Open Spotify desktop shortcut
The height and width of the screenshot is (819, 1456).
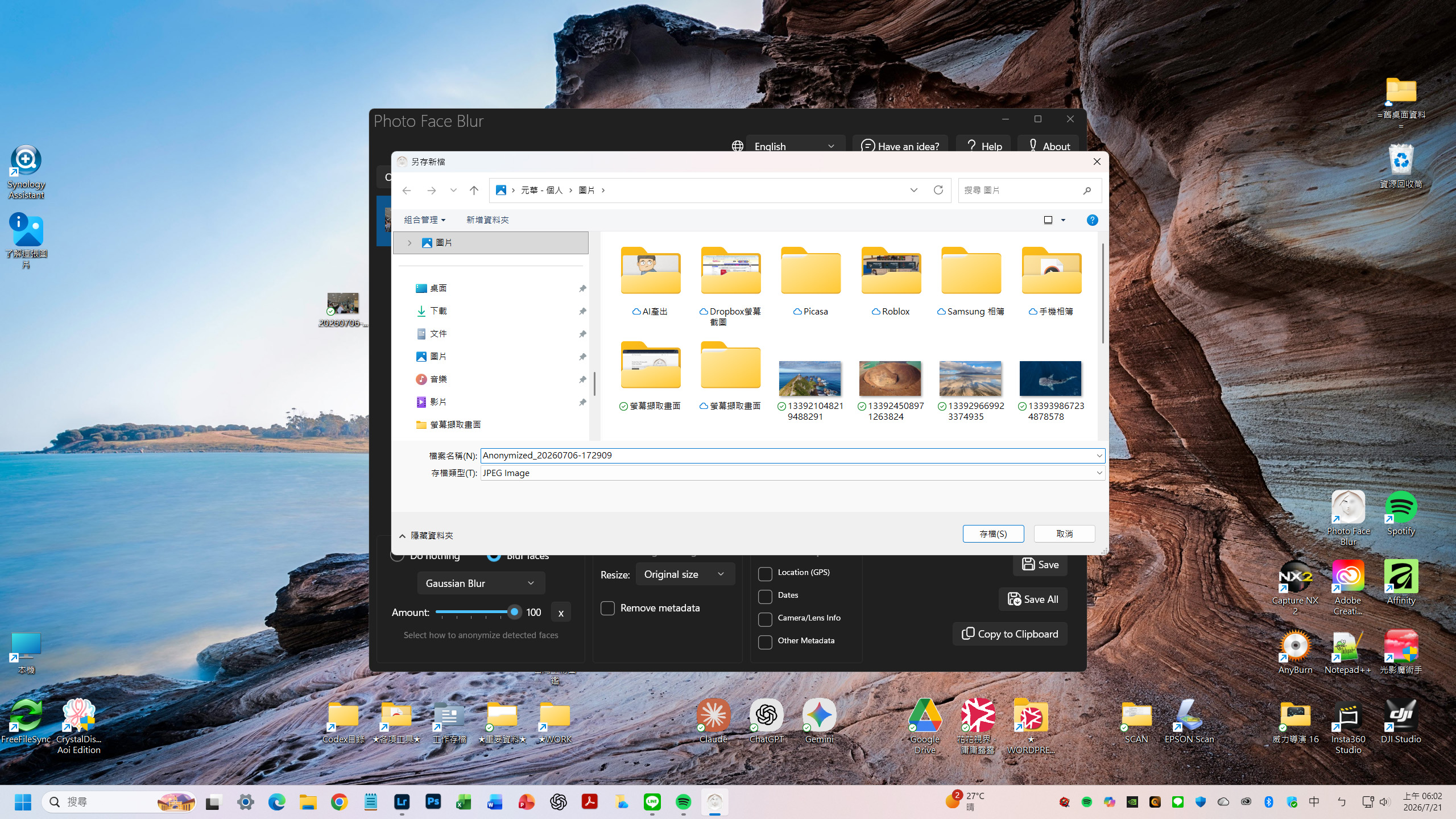[1400, 513]
